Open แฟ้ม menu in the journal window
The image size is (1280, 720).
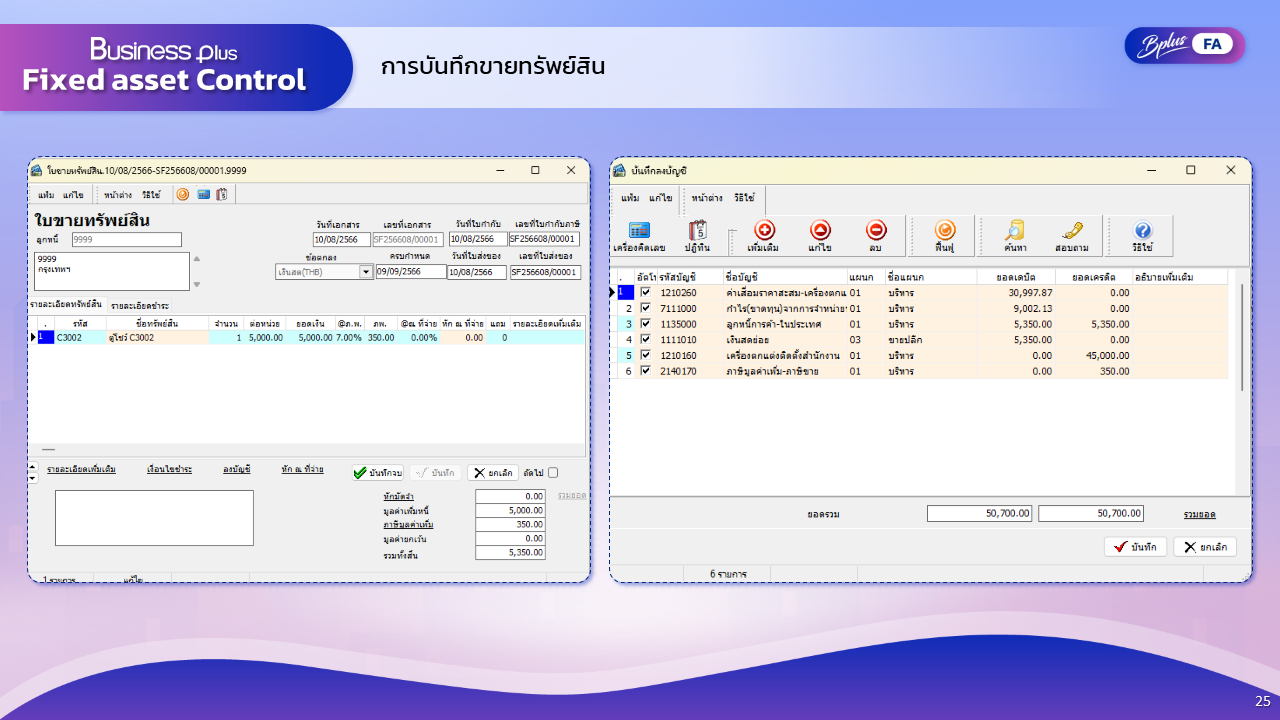point(630,198)
